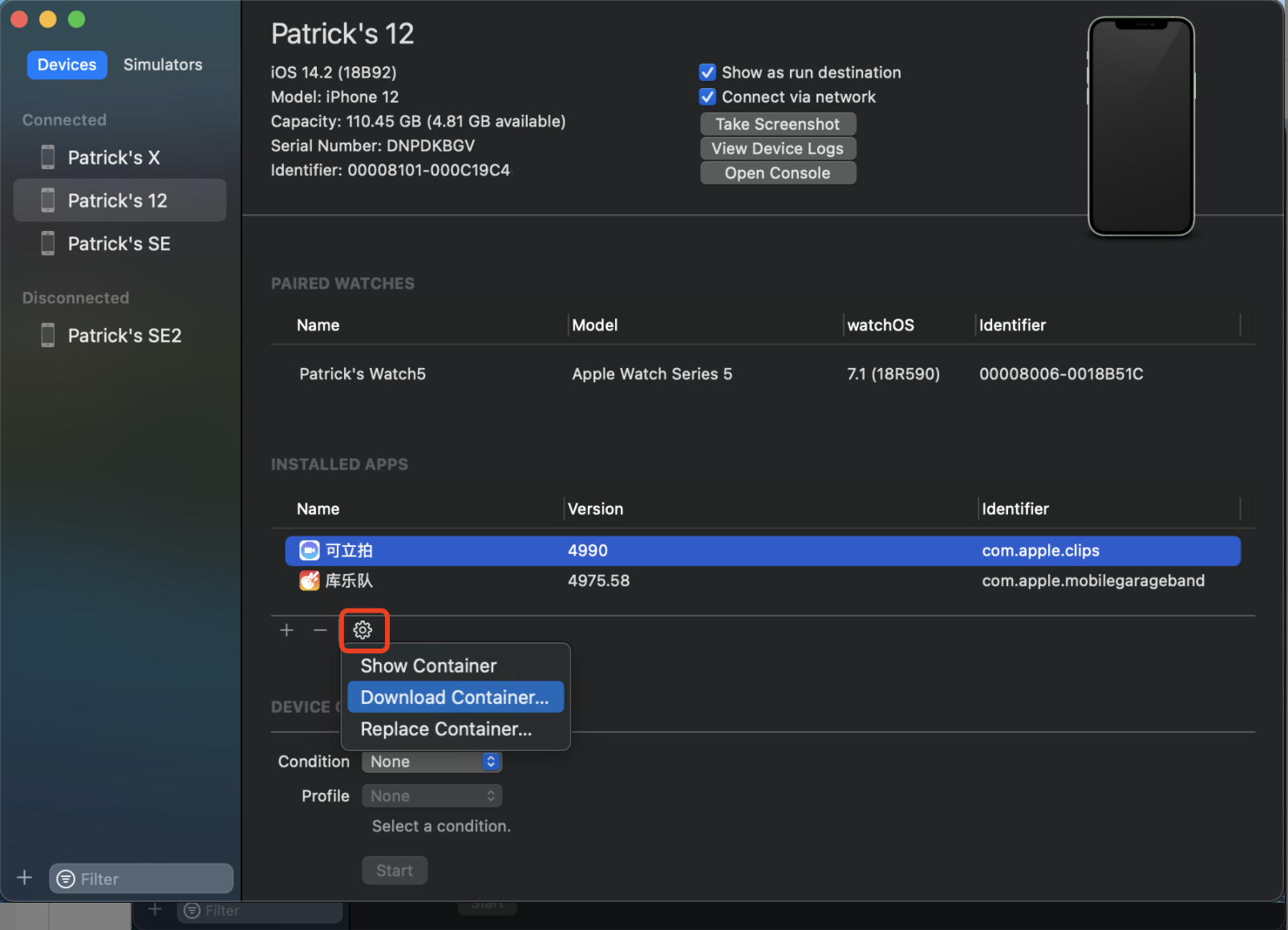Click the Model column header in Paired Watches
1288x930 pixels.
tap(595, 325)
